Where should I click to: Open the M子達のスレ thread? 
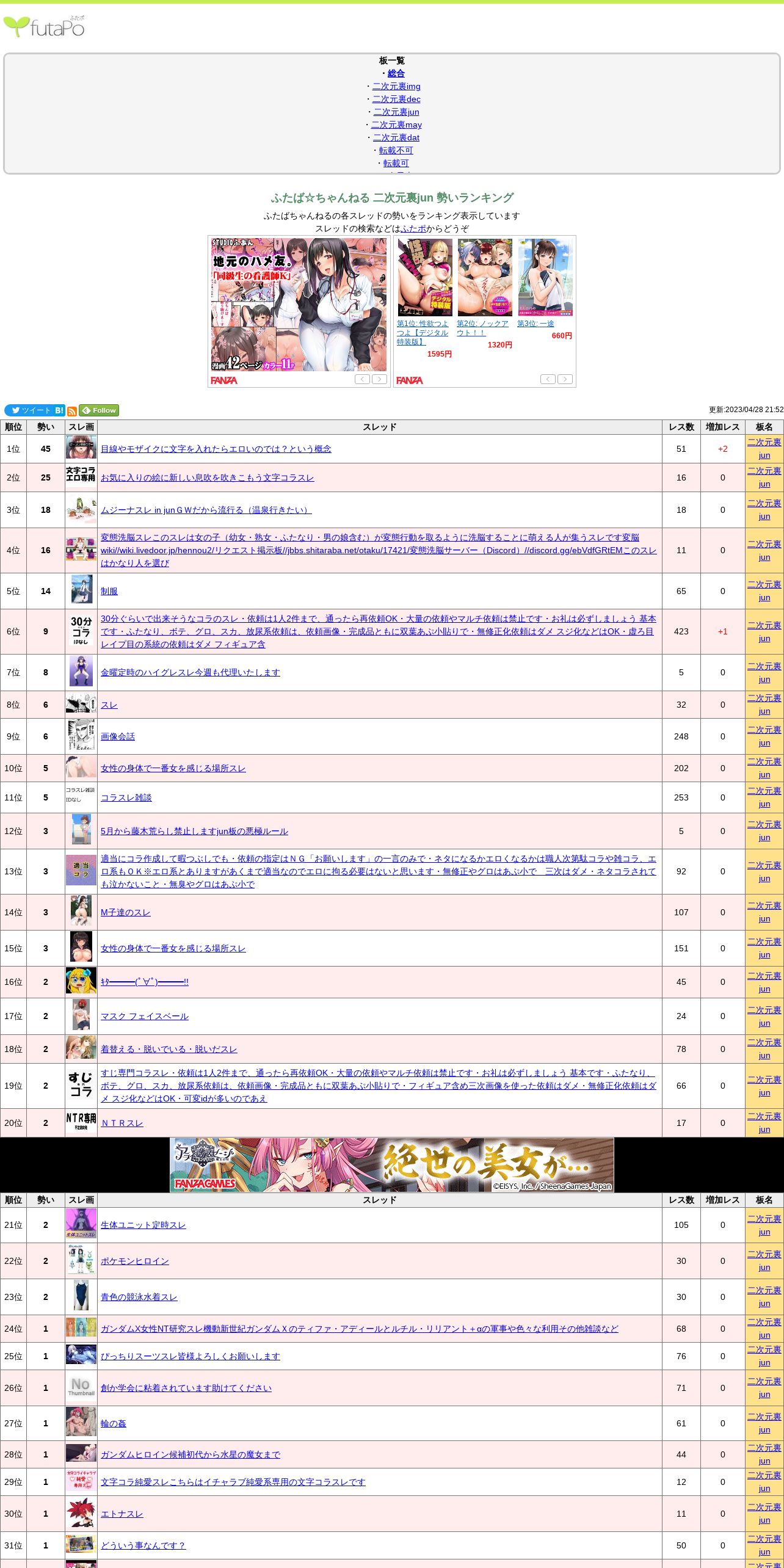click(125, 912)
